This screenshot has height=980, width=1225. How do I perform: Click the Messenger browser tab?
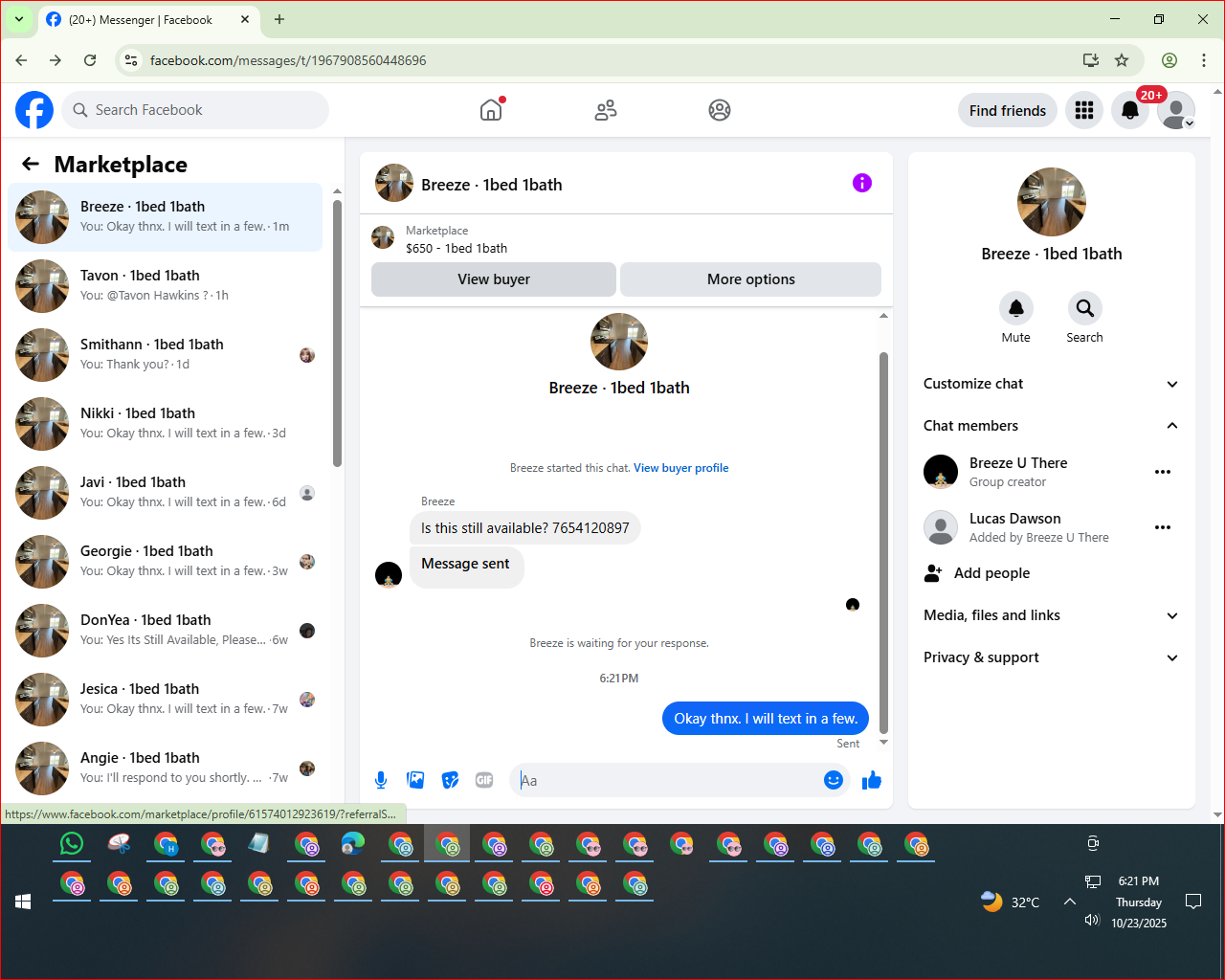[148, 19]
